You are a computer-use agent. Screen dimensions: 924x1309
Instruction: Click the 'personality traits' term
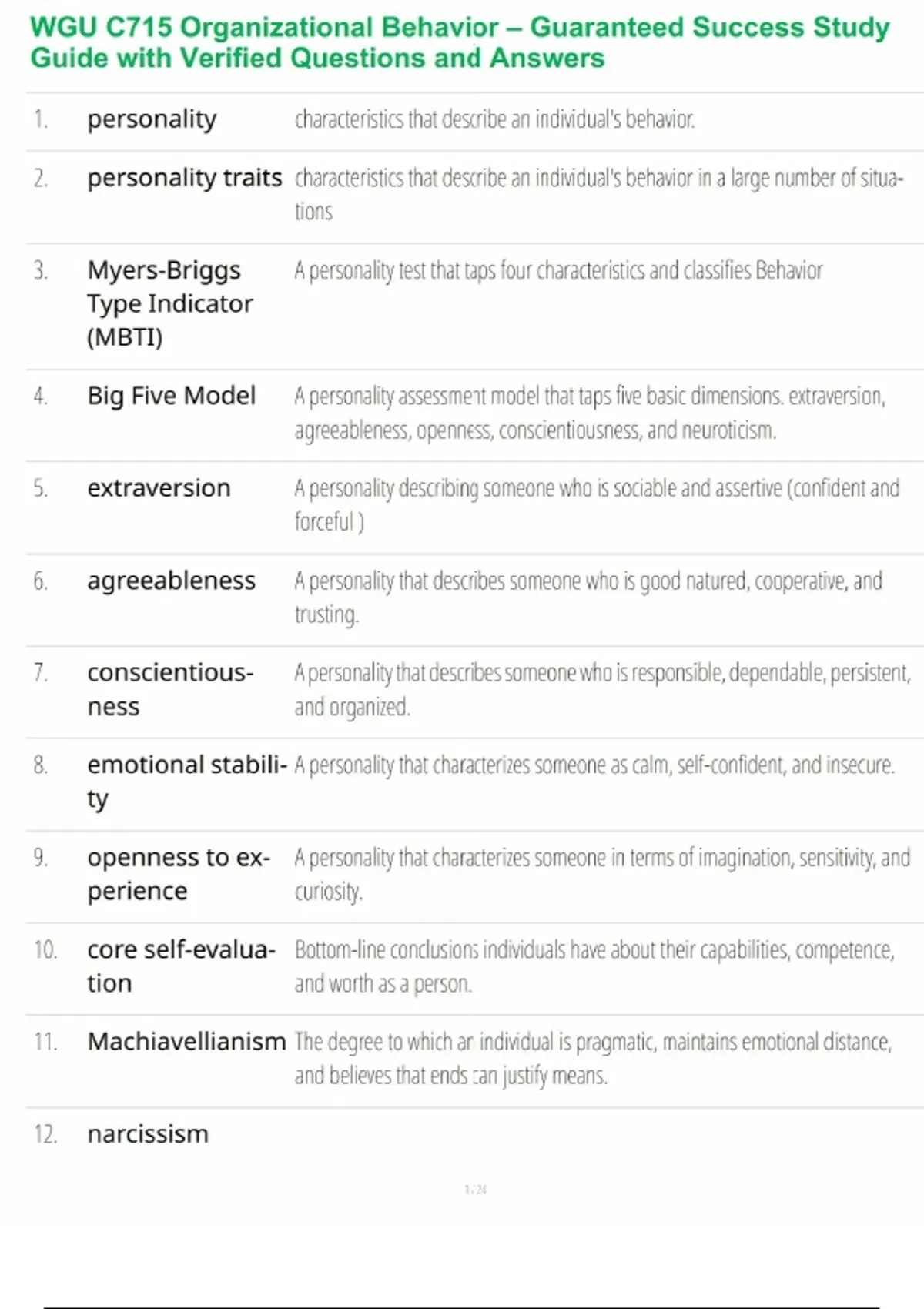185,178
